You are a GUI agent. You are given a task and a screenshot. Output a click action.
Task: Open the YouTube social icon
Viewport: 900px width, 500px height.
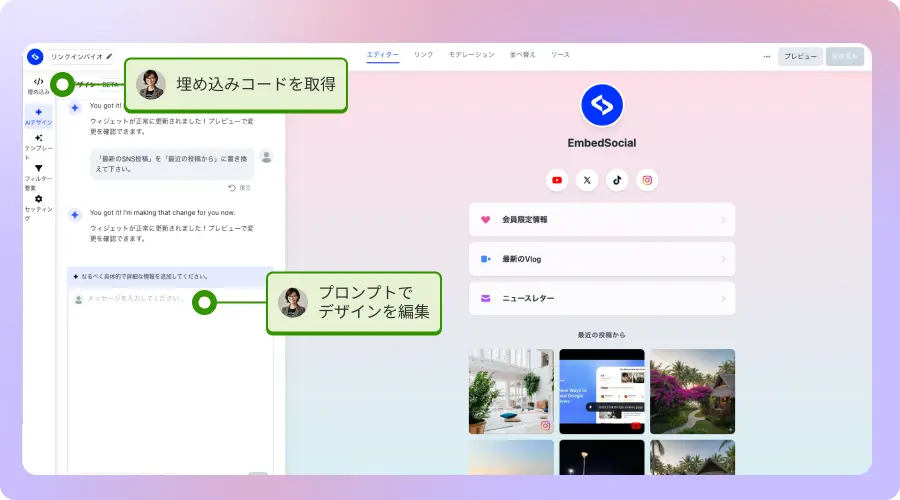557,180
